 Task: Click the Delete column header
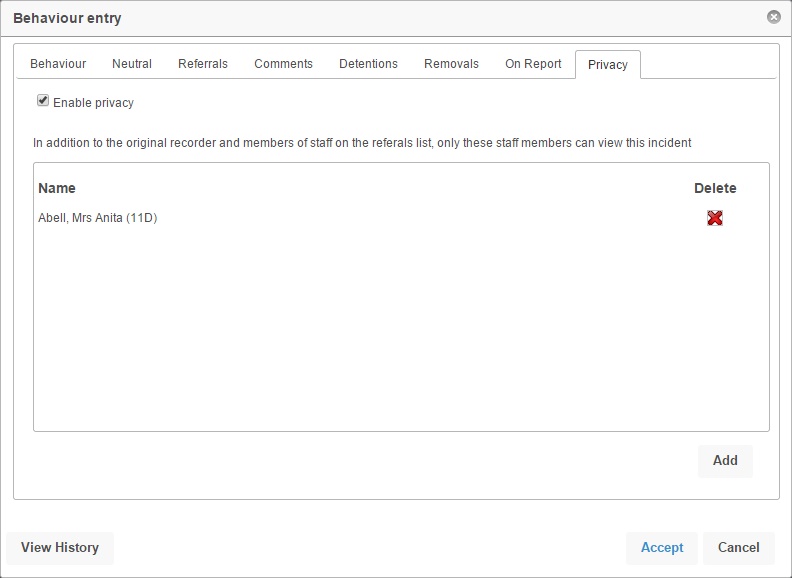pyautogui.click(x=715, y=188)
